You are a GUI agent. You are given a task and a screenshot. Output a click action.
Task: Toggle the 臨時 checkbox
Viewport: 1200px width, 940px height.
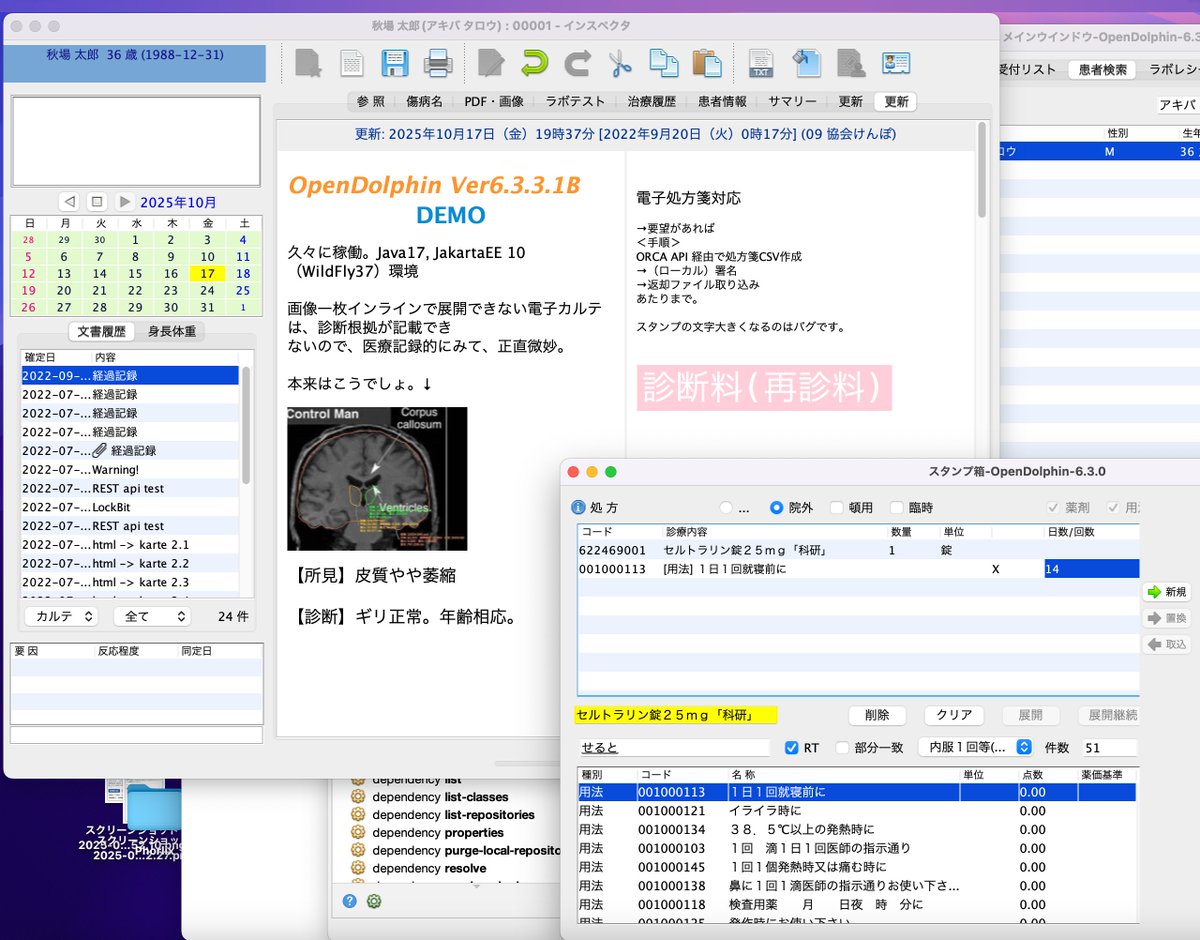tap(897, 508)
